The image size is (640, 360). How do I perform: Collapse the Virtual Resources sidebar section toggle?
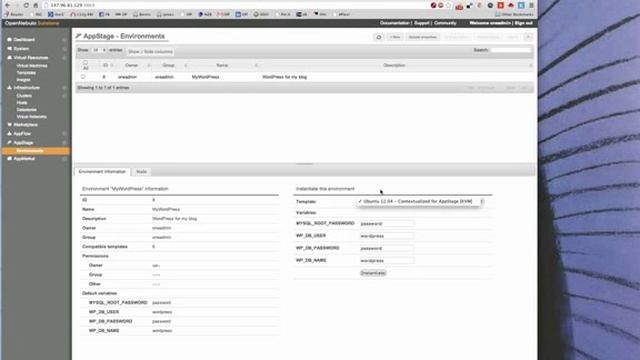pyautogui.click(x=64, y=58)
